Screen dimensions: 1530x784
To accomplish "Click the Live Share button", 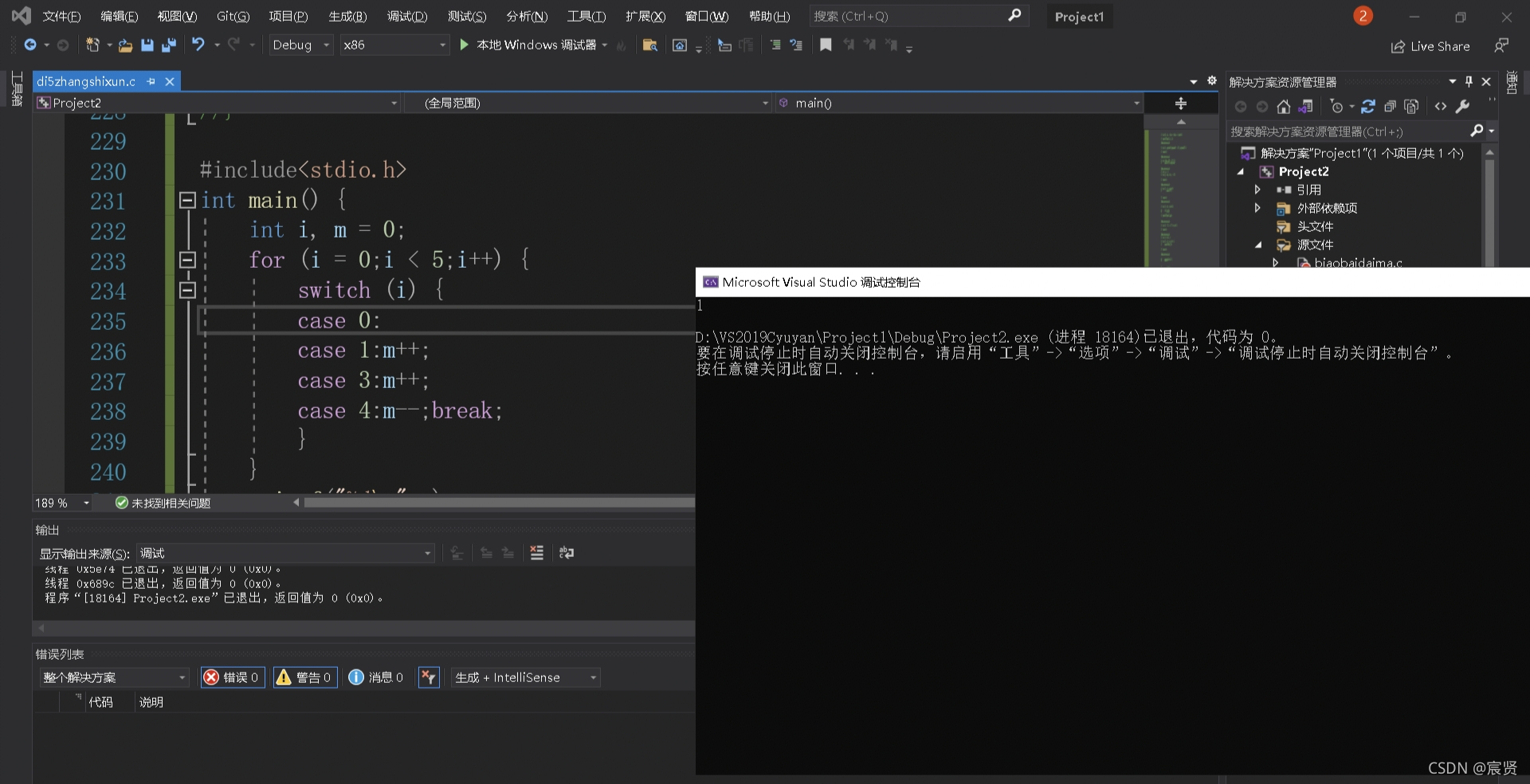I will pos(1430,46).
